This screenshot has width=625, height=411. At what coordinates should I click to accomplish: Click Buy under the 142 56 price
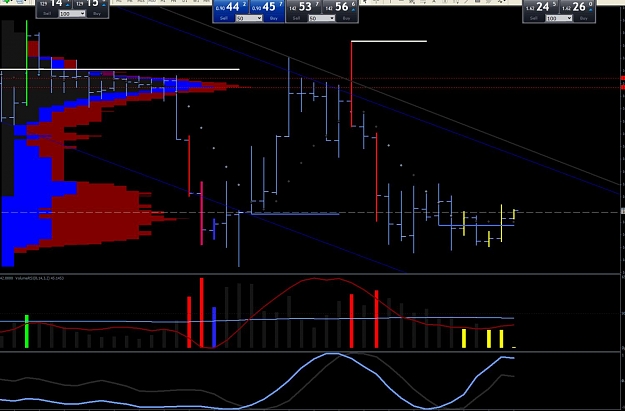click(346, 18)
